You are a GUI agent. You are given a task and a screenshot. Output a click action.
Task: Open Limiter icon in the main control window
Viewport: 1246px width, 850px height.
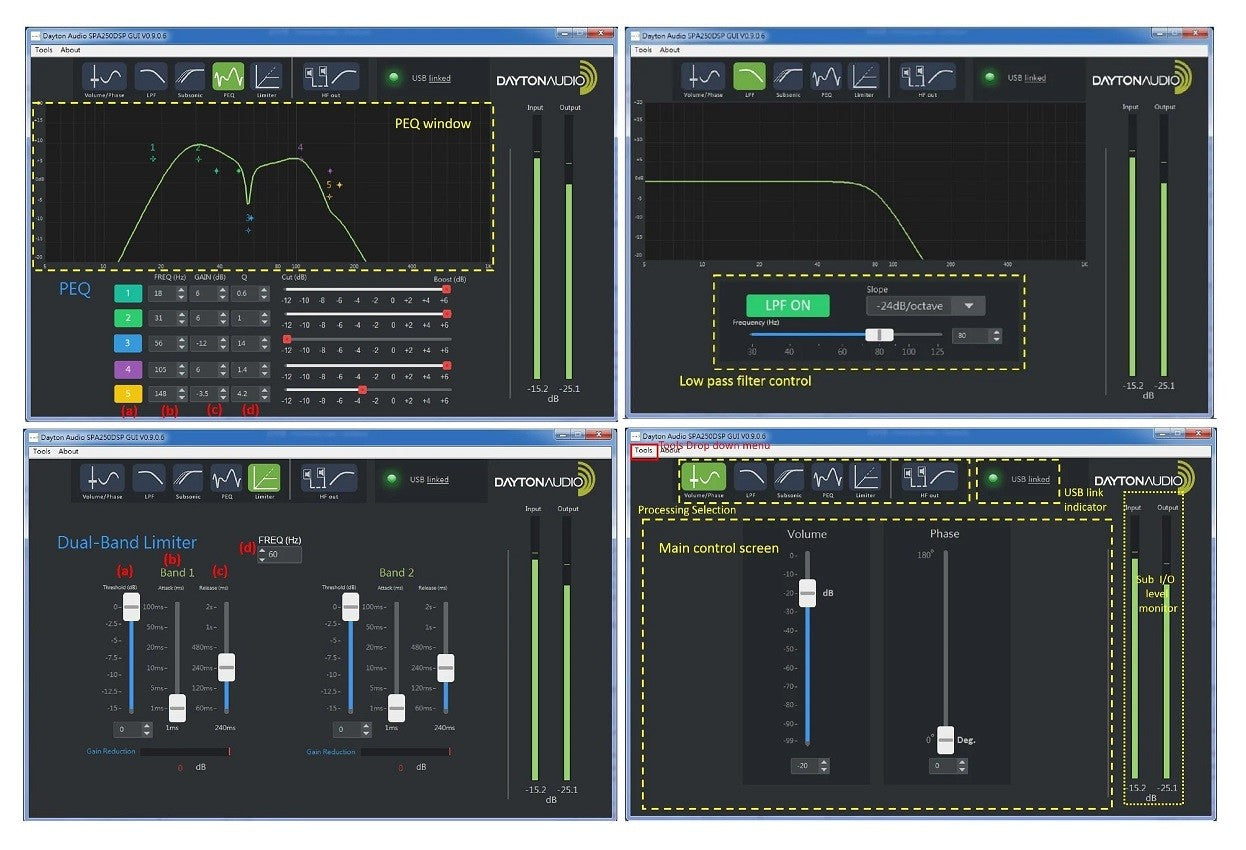865,477
